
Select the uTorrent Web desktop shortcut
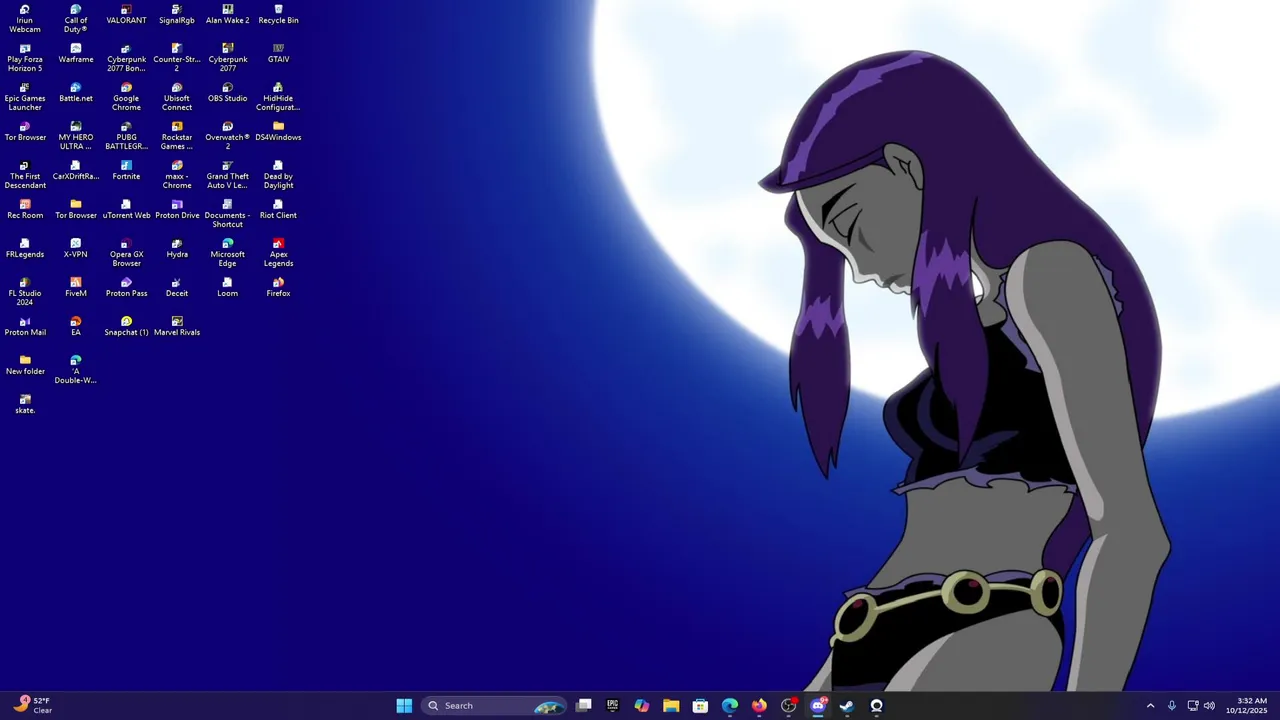(x=126, y=209)
